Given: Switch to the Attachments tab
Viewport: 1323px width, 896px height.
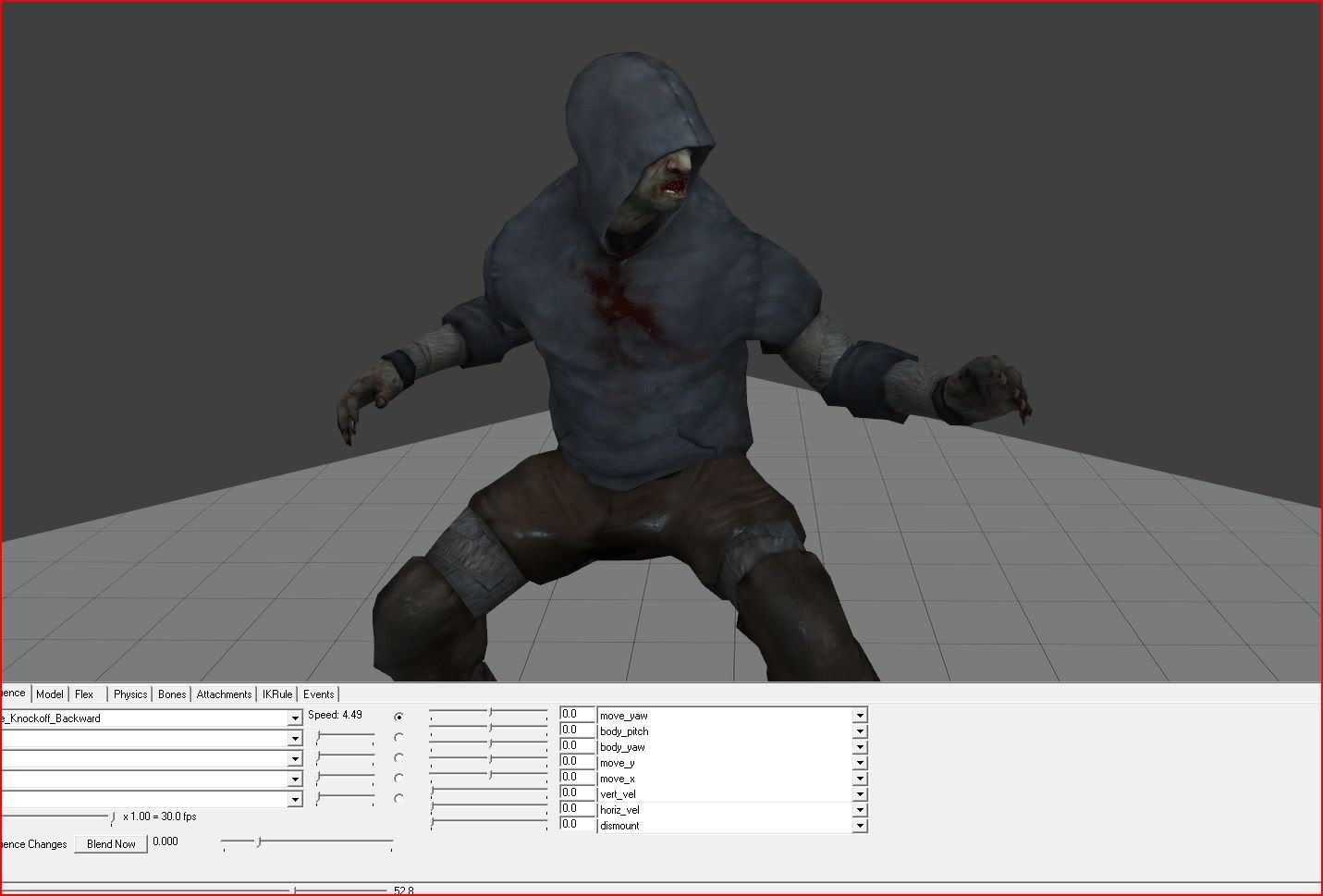Looking at the screenshot, I should (x=224, y=694).
